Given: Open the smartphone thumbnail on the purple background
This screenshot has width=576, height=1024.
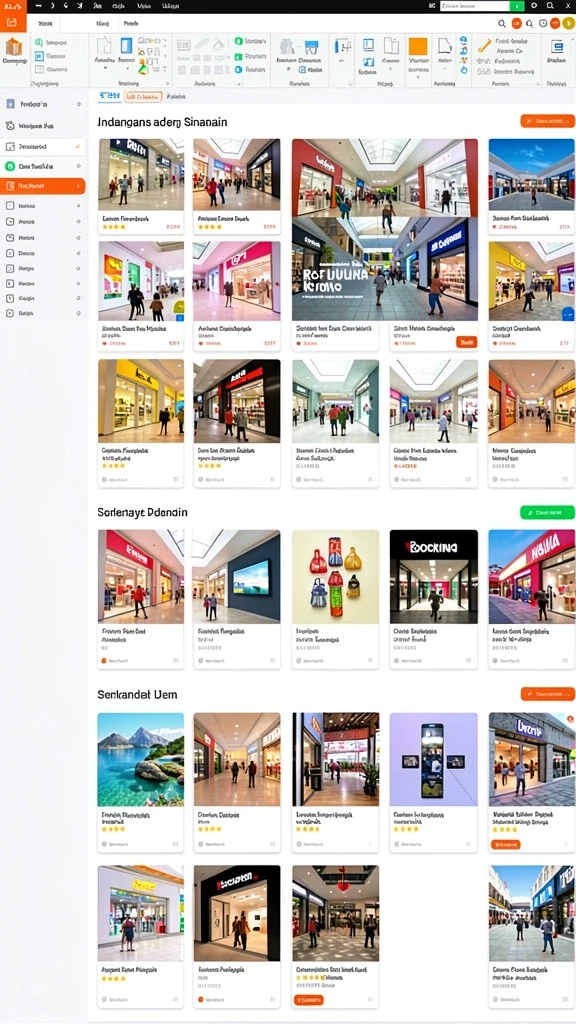Looking at the screenshot, I should tap(434, 759).
